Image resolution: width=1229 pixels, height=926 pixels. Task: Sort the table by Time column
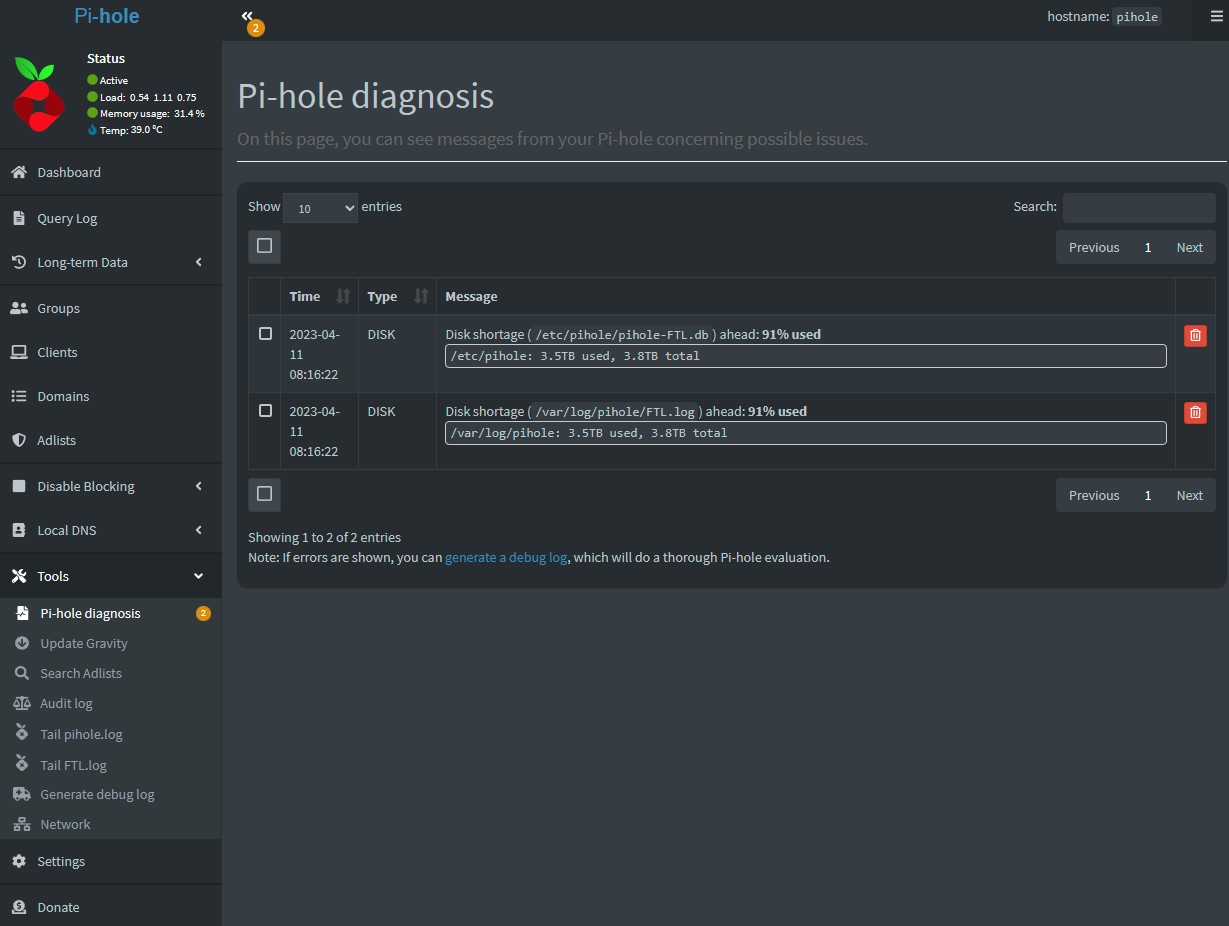click(x=319, y=296)
